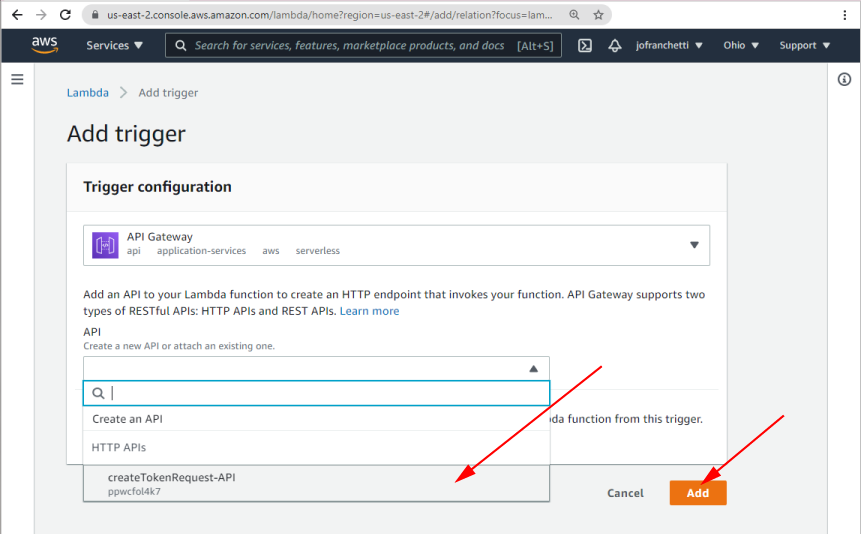Click the API ID ppwcfol4k7
This screenshot has width=861, height=534.
tap(135, 491)
